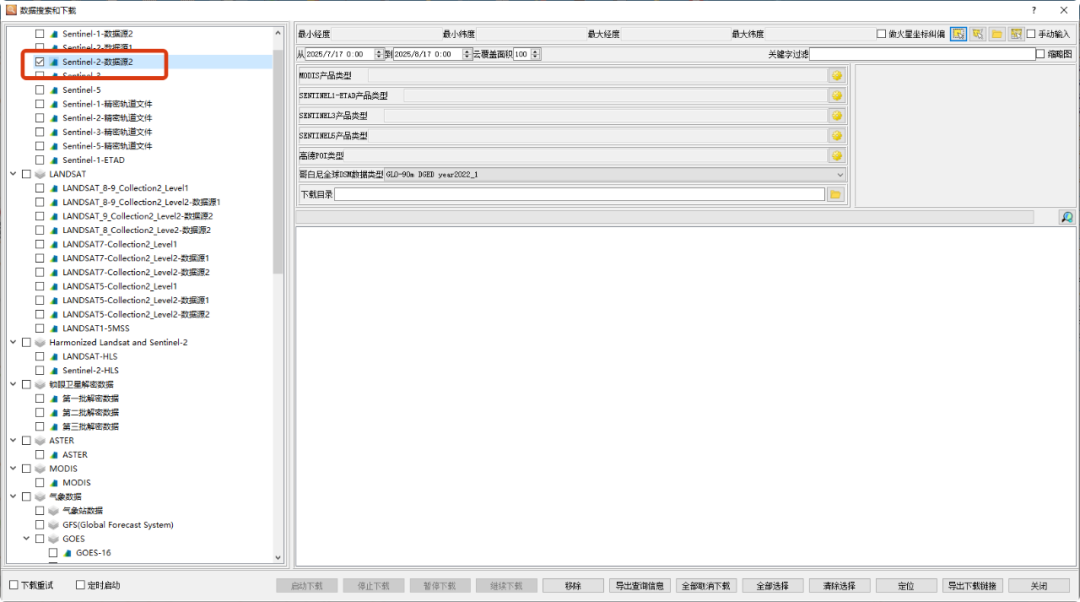
Task: Click the LANDSAT1-5MSS item icon
Action: pos(54,329)
